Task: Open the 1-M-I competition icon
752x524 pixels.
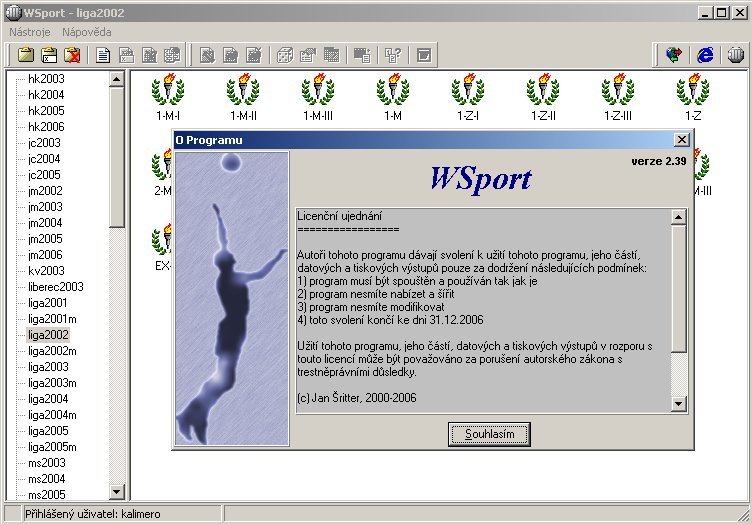Action: 168,97
